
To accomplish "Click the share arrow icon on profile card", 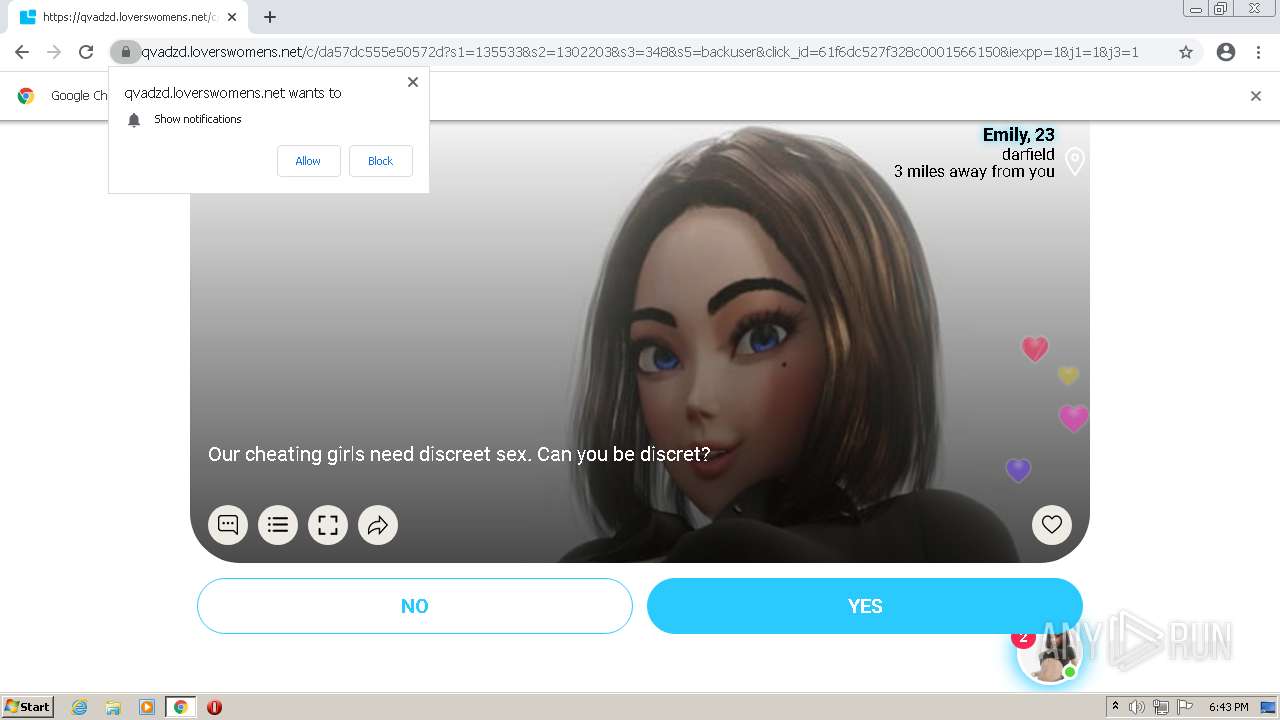I will pyautogui.click(x=378, y=524).
